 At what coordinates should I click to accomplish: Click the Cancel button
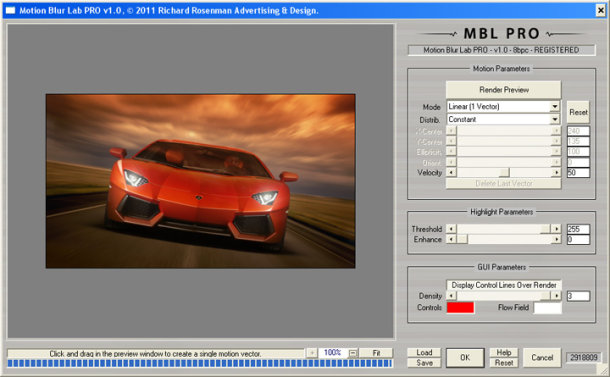pos(542,358)
